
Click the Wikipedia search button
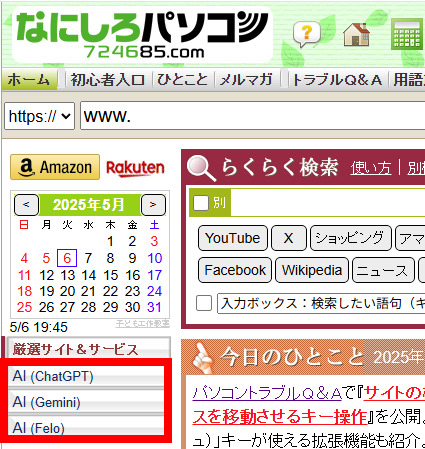click(x=312, y=270)
